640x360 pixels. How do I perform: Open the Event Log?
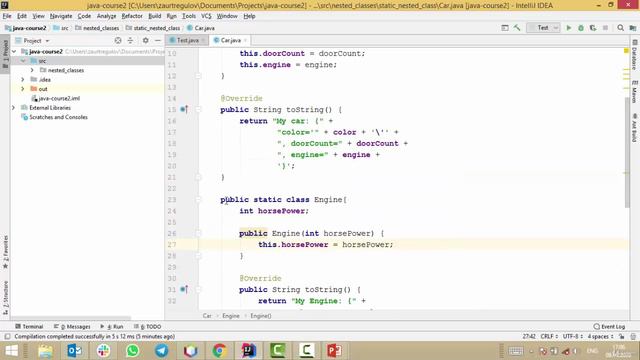609,327
